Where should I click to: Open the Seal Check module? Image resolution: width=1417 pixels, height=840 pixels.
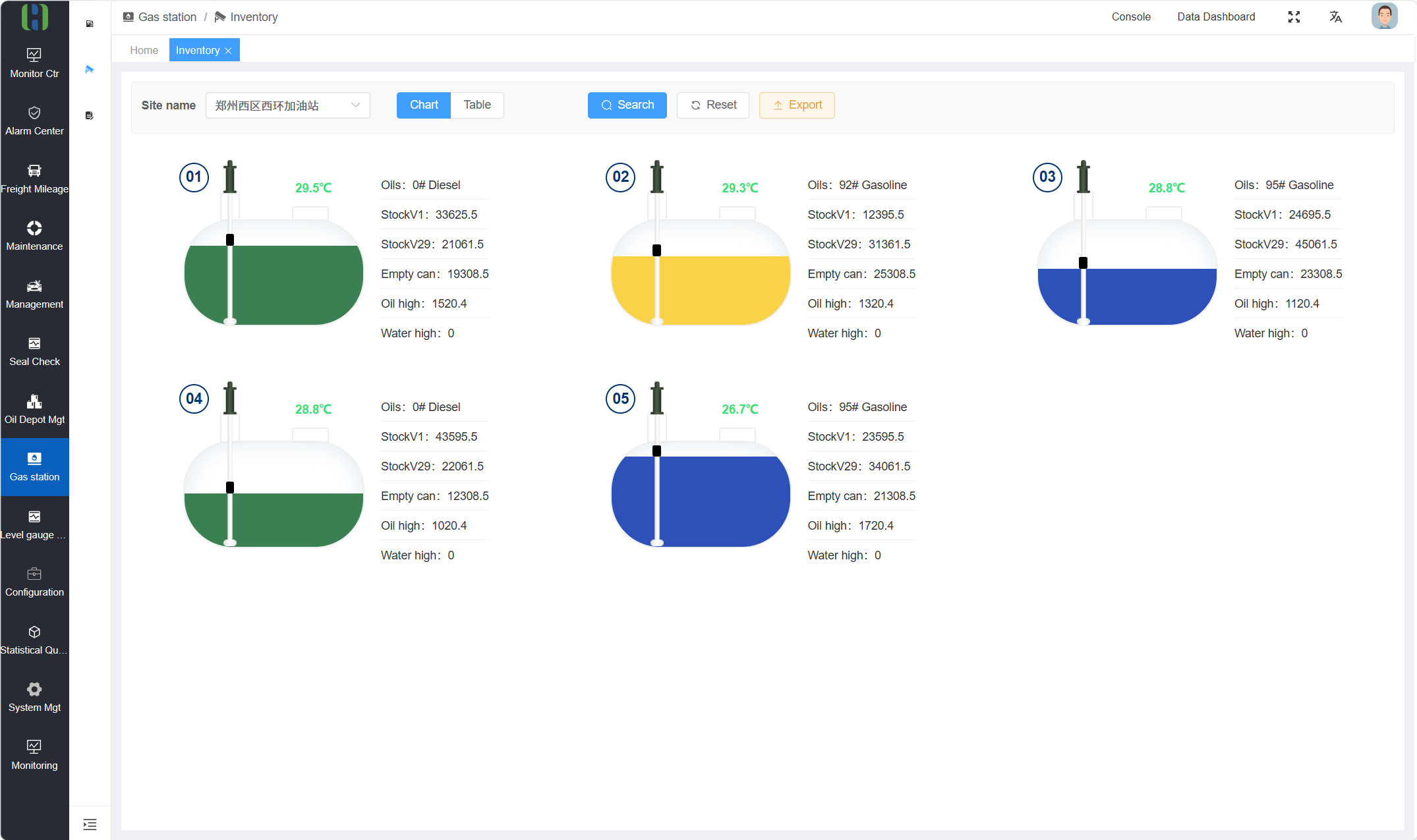click(34, 351)
